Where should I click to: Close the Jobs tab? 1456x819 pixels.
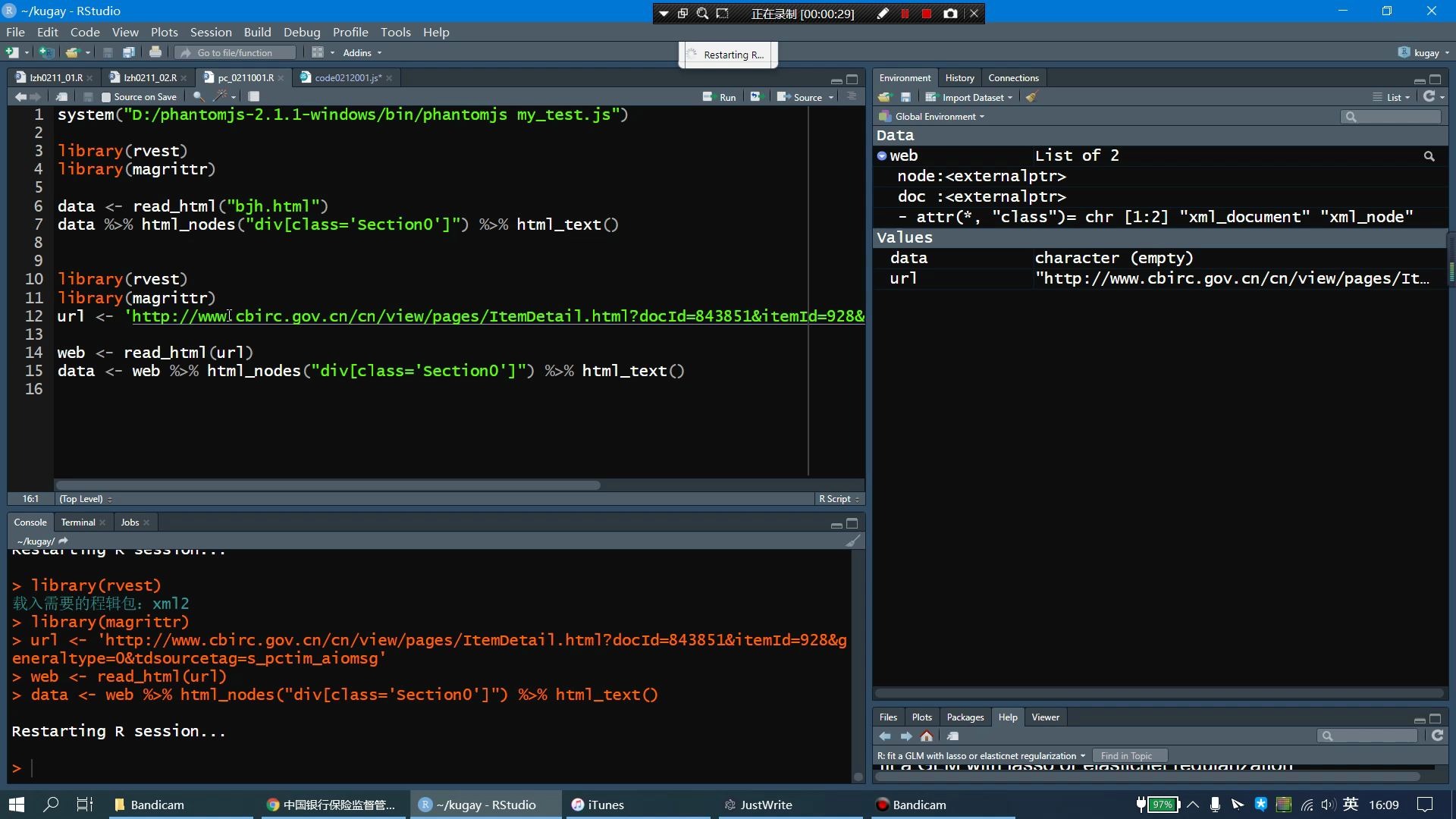point(146,522)
